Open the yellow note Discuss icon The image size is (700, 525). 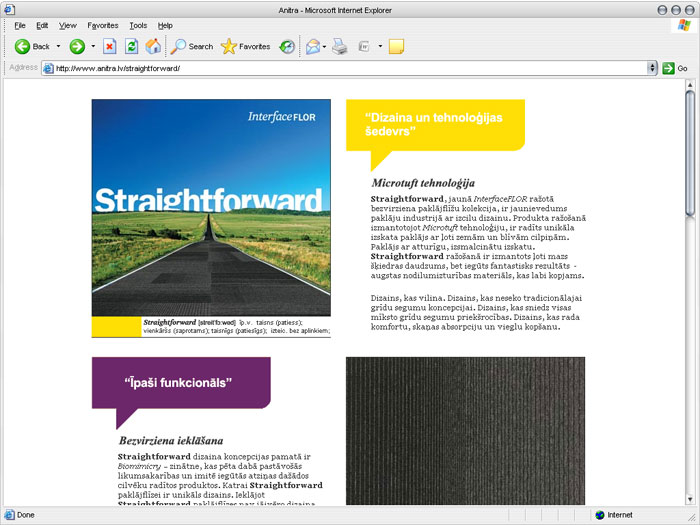[x=396, y=46]
